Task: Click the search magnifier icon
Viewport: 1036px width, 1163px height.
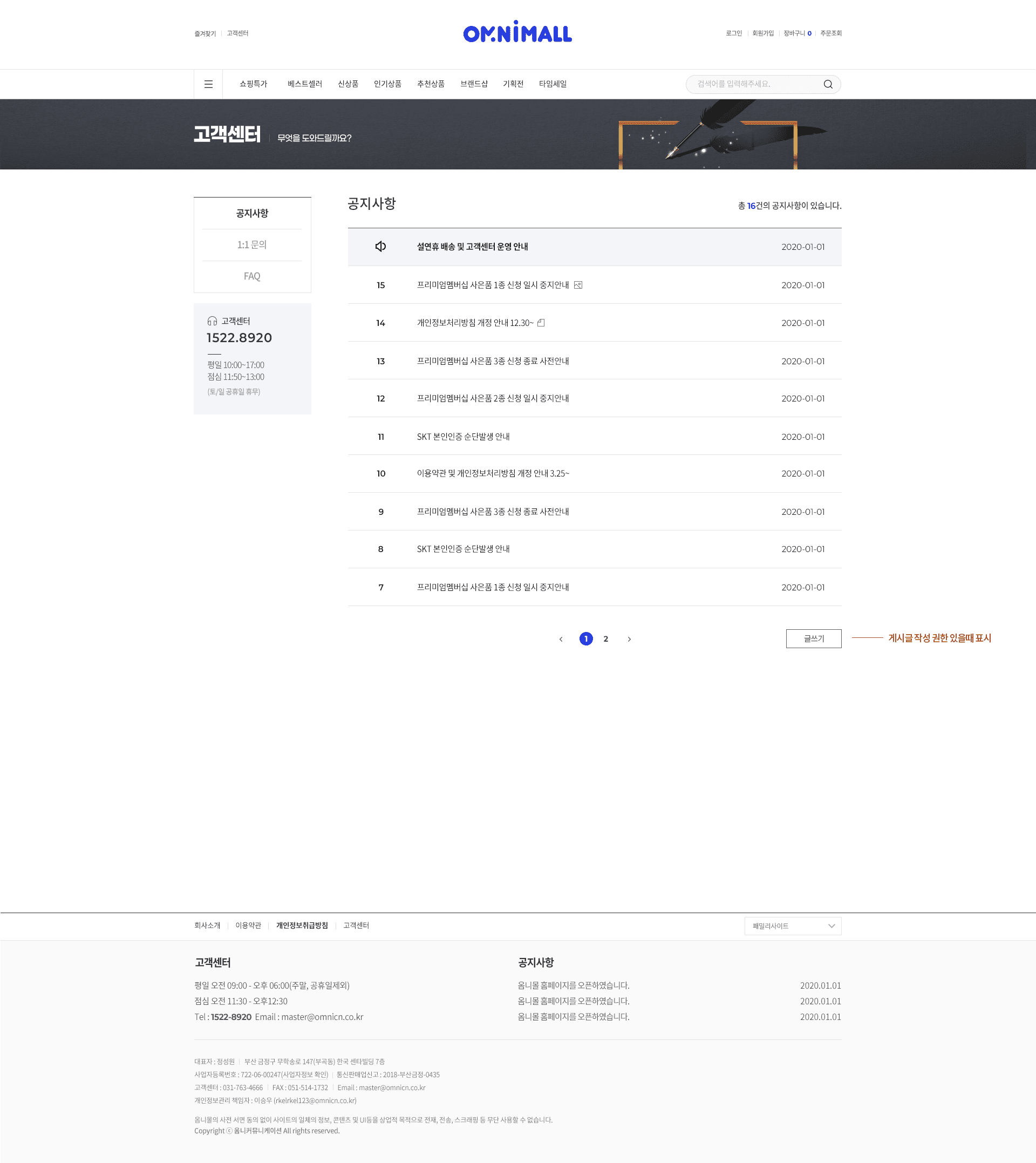Action: pos(828,84)
